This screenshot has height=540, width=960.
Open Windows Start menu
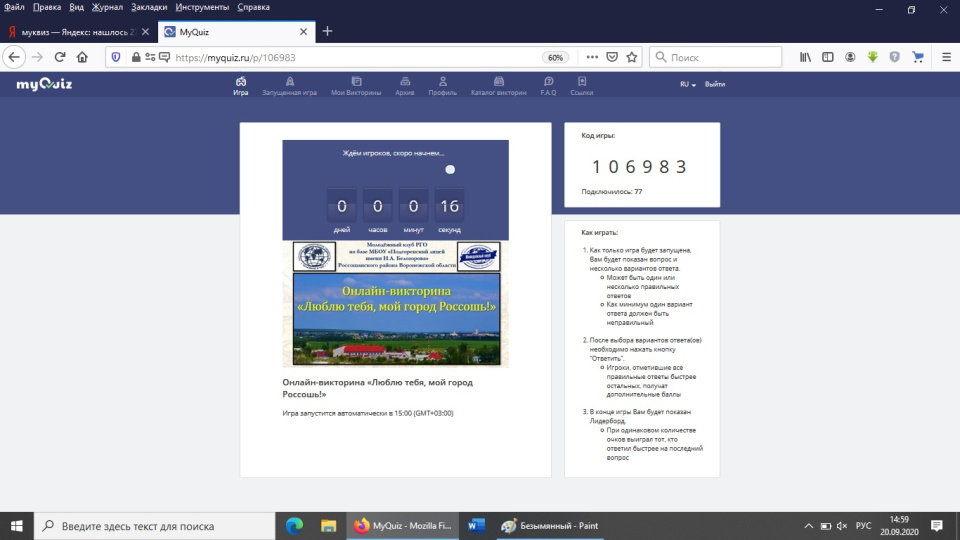[x=17, y=526]
